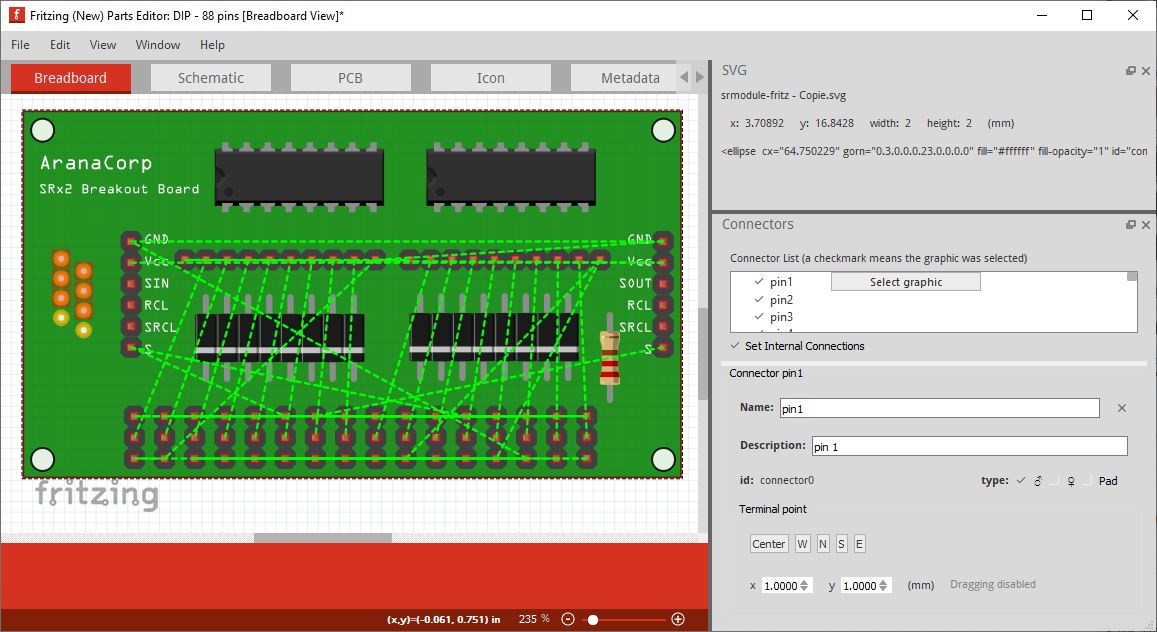
Task: Open the View menu
Action: click(103, 45)
